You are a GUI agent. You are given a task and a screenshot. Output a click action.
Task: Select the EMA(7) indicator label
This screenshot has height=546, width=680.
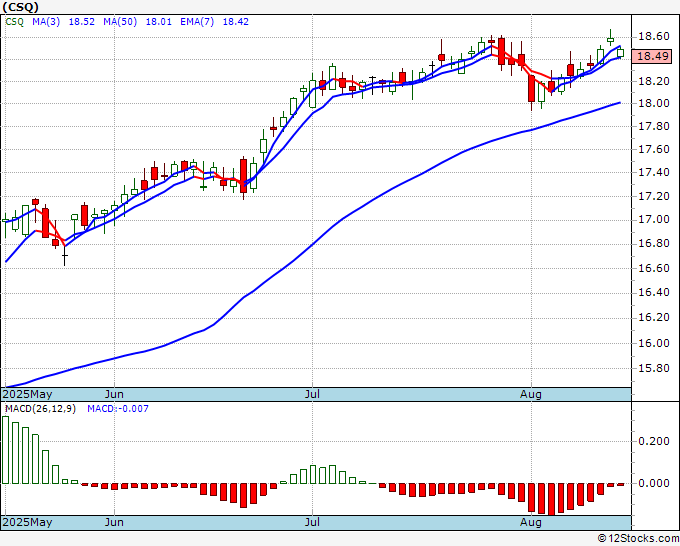point(197,22)
